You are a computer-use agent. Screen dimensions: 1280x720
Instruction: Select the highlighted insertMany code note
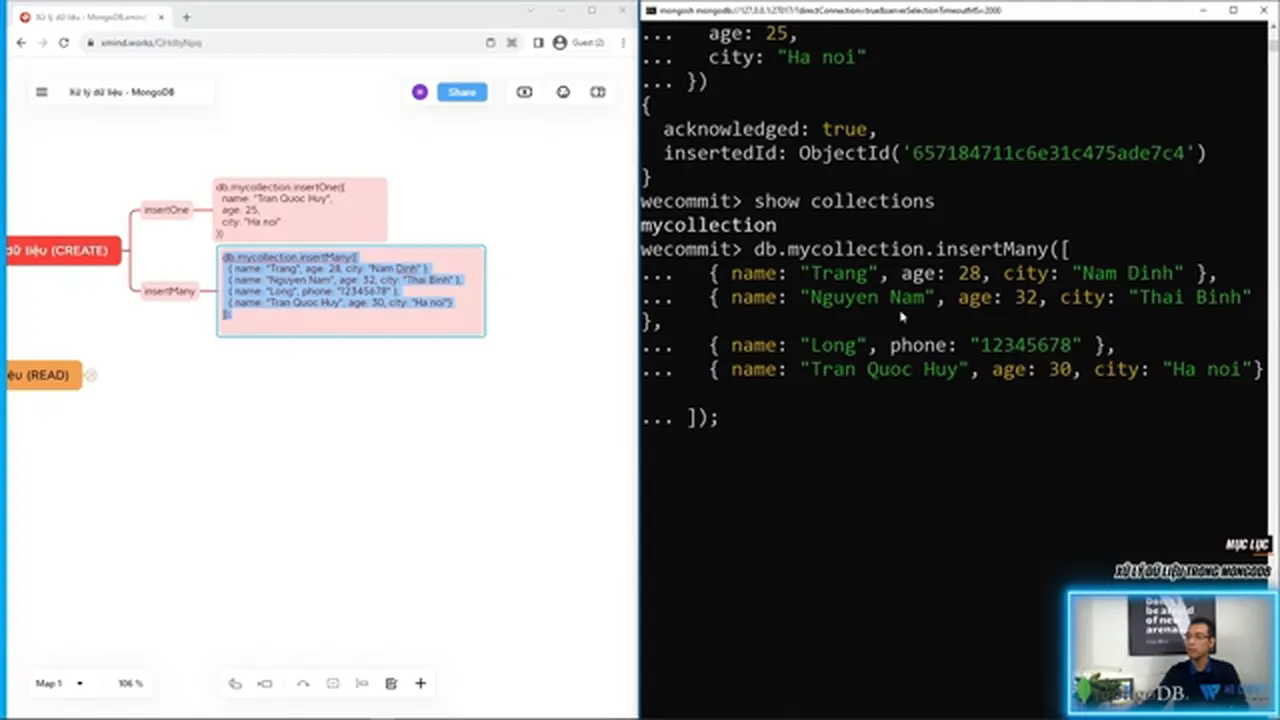(x=351, y=291)
